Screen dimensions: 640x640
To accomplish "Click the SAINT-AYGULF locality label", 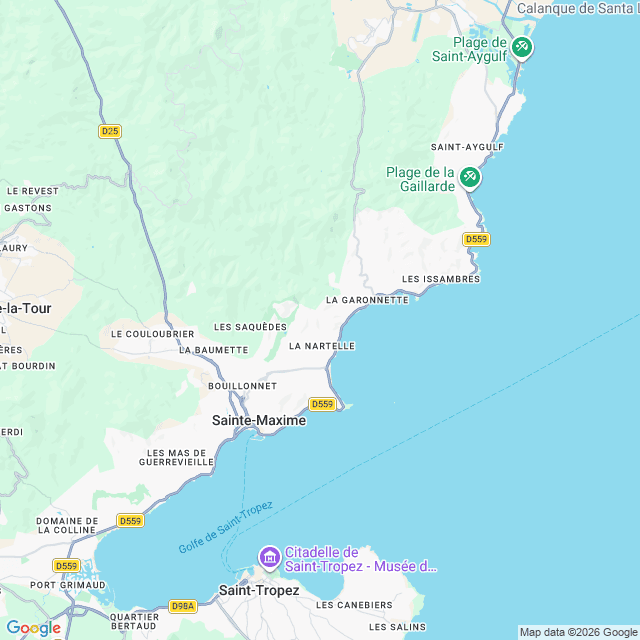I will click(x=467, y=147).
